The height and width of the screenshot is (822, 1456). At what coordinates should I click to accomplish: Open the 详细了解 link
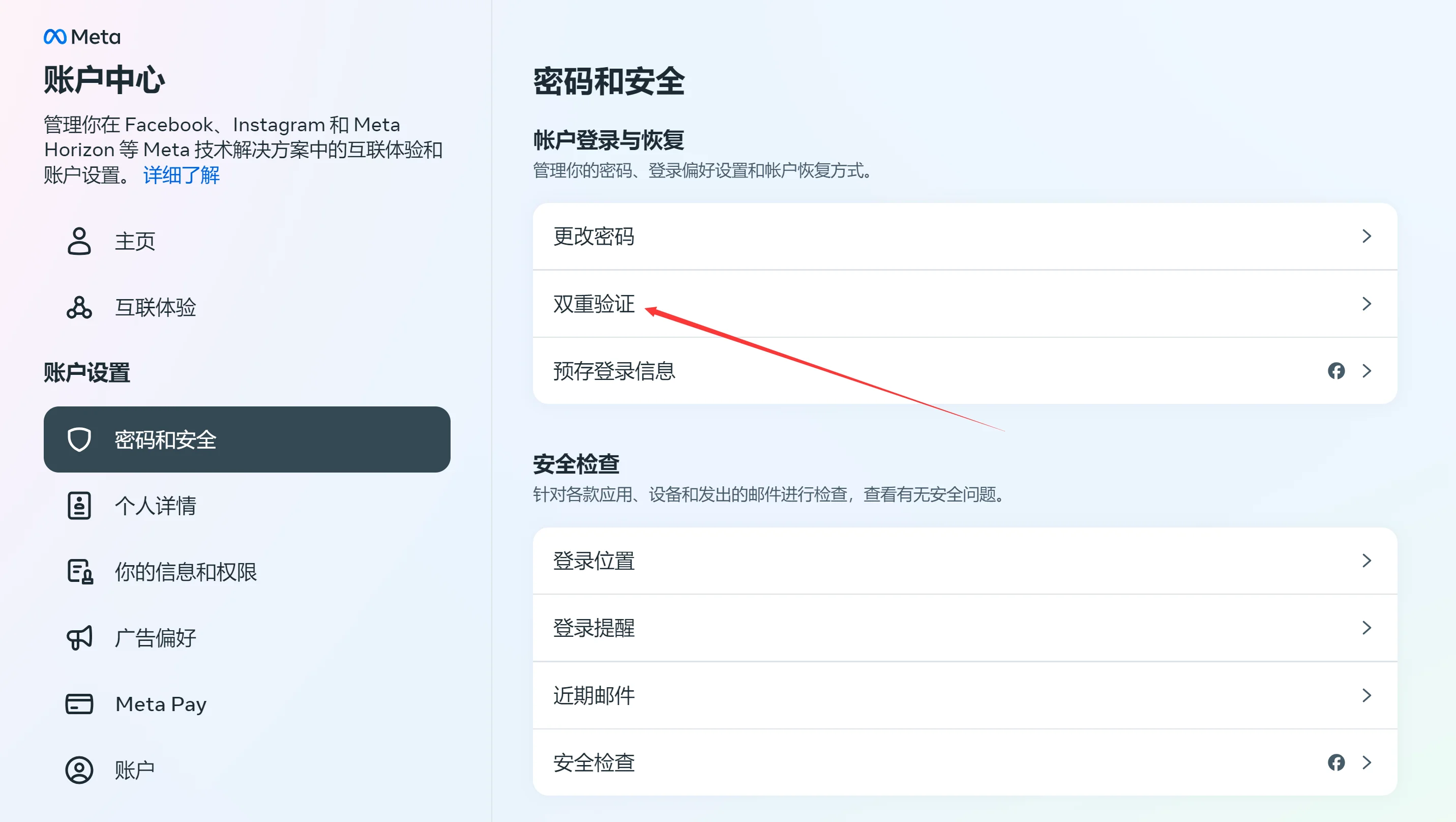pos(181,175)
